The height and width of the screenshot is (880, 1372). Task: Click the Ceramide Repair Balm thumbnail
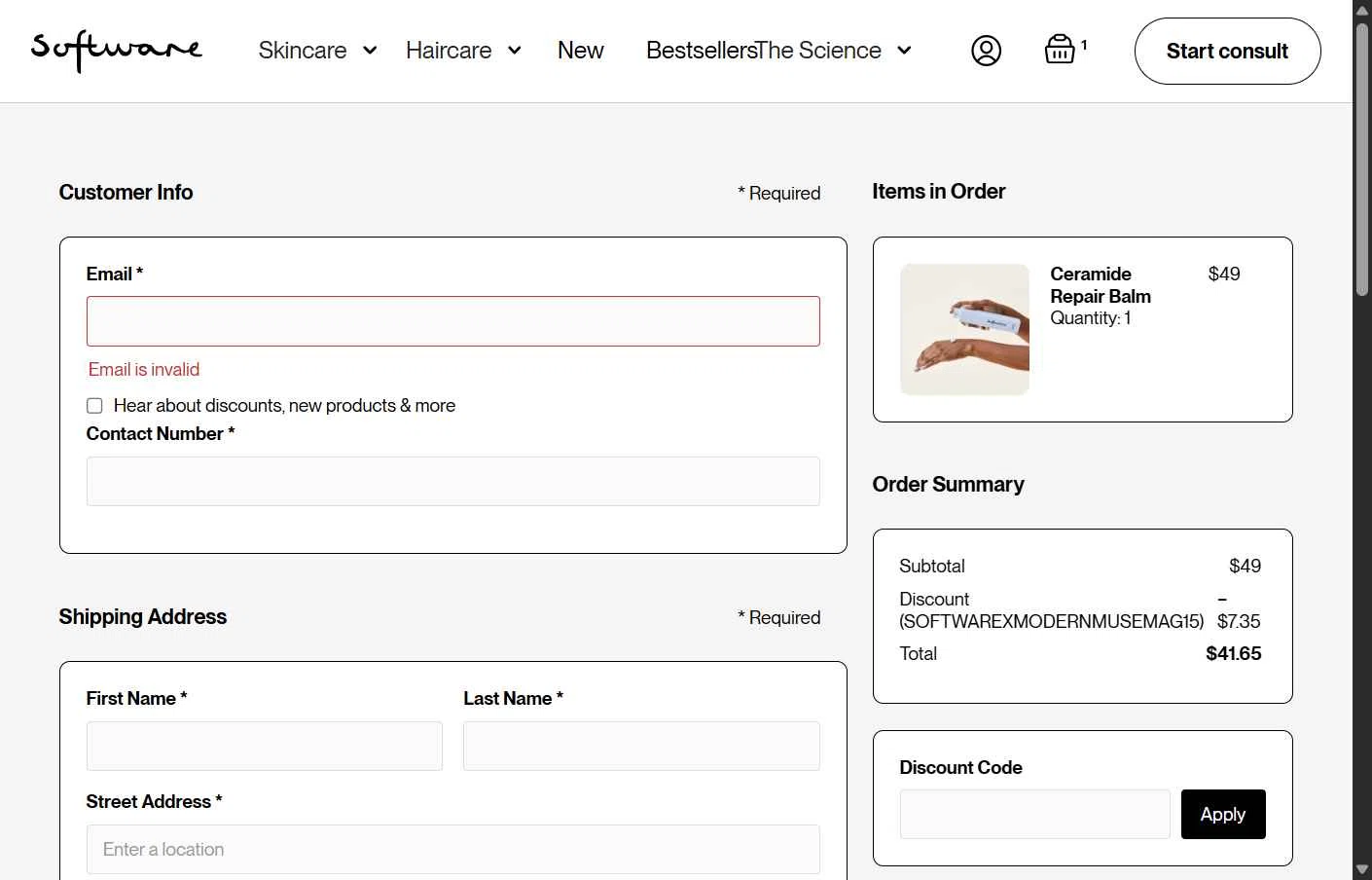[964, 329]
